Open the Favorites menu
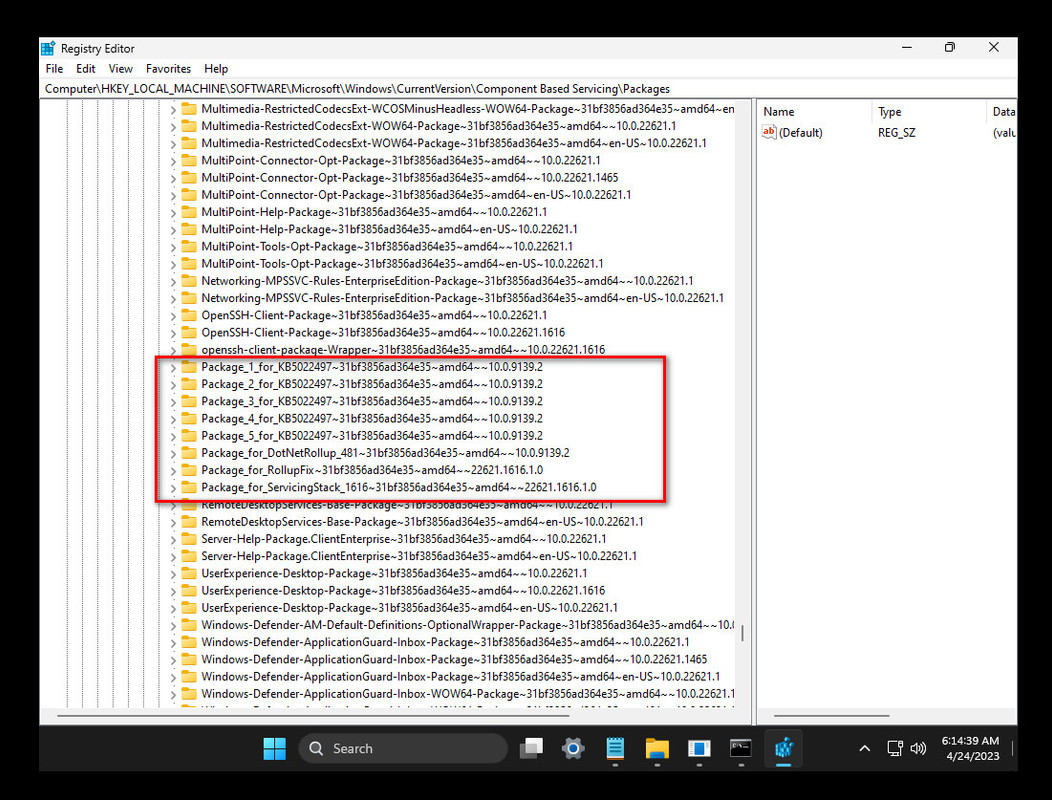 click(168, 68)
